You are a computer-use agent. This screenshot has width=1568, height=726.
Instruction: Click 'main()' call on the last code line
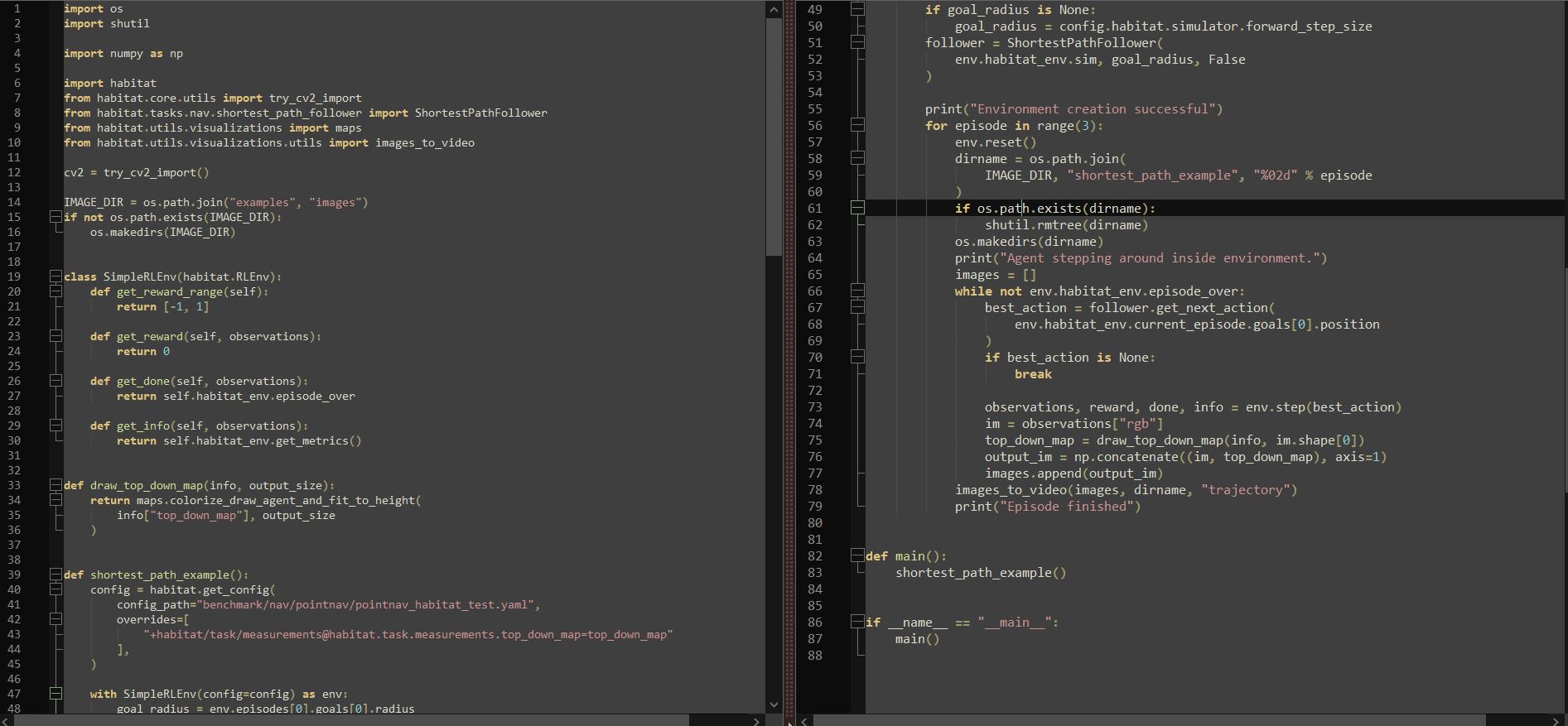tap(918, 638)
